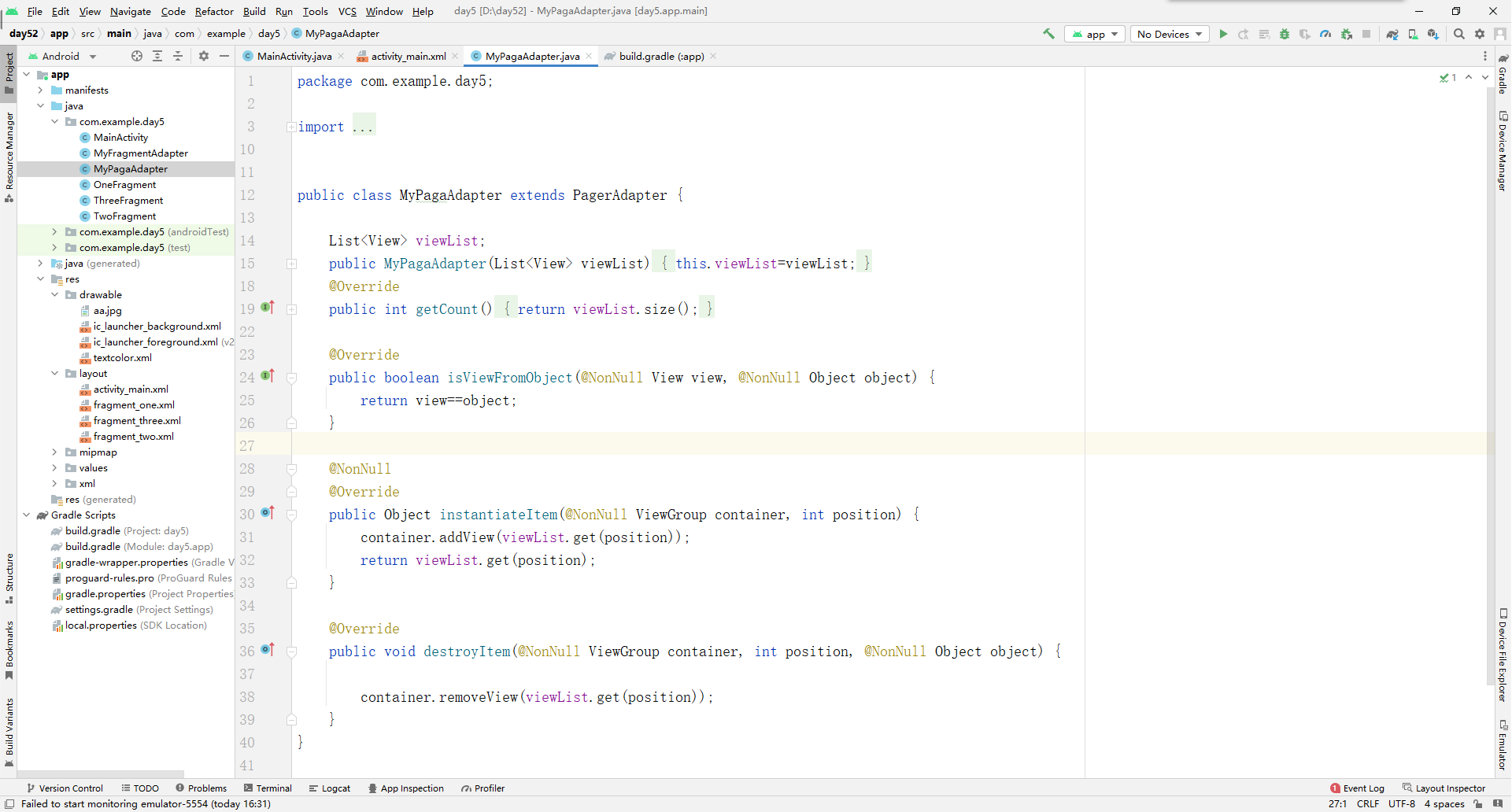The height and width of the screenshot is (812, 1512).
Task: Close the MyPagaAdapter.java tab
Action: click(589, 56)
